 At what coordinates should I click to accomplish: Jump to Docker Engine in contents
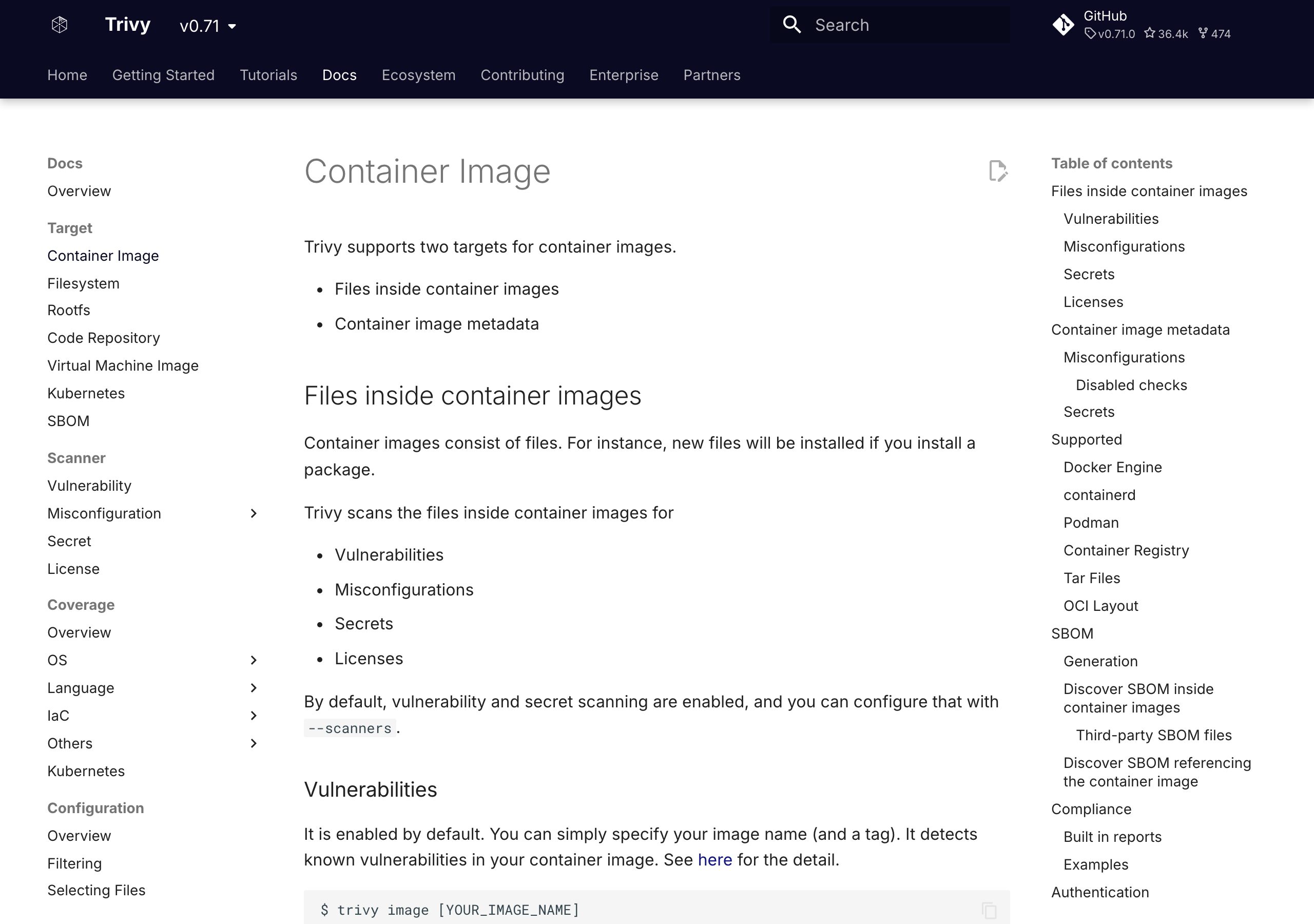point(1113,467)
